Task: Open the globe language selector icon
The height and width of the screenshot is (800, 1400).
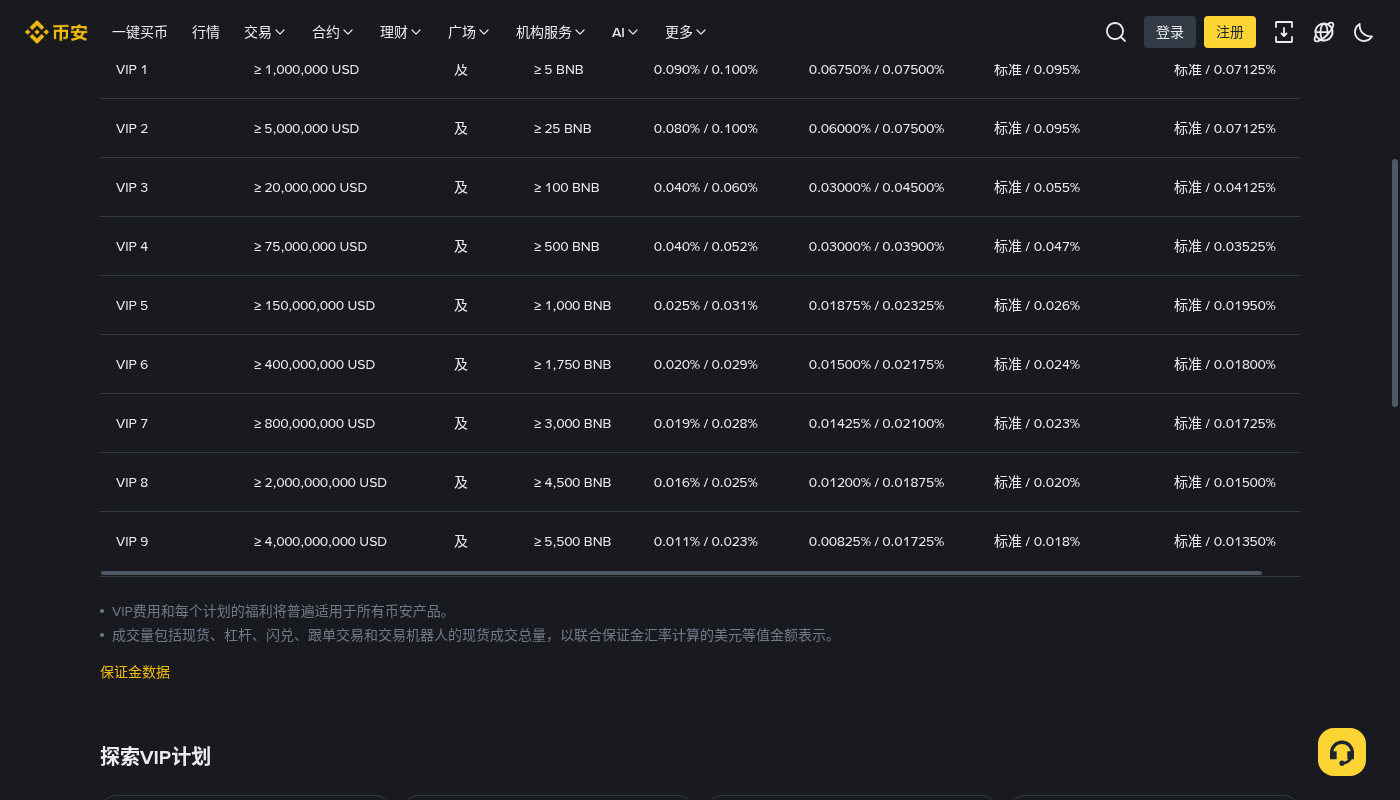Action: point(1324,32)
